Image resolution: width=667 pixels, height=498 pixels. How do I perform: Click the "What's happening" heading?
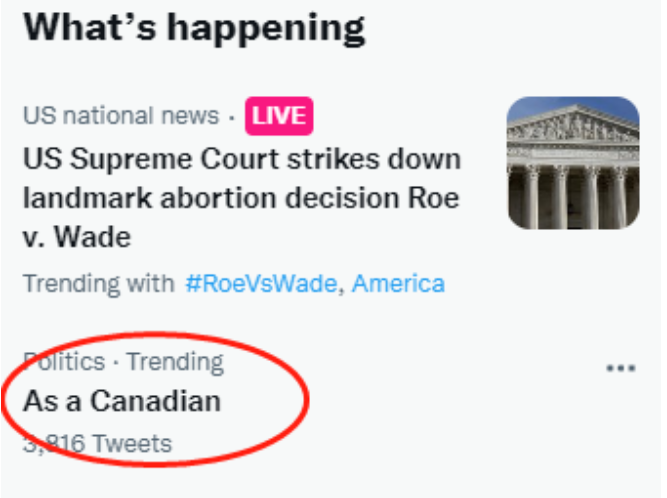tap(194, 27)
